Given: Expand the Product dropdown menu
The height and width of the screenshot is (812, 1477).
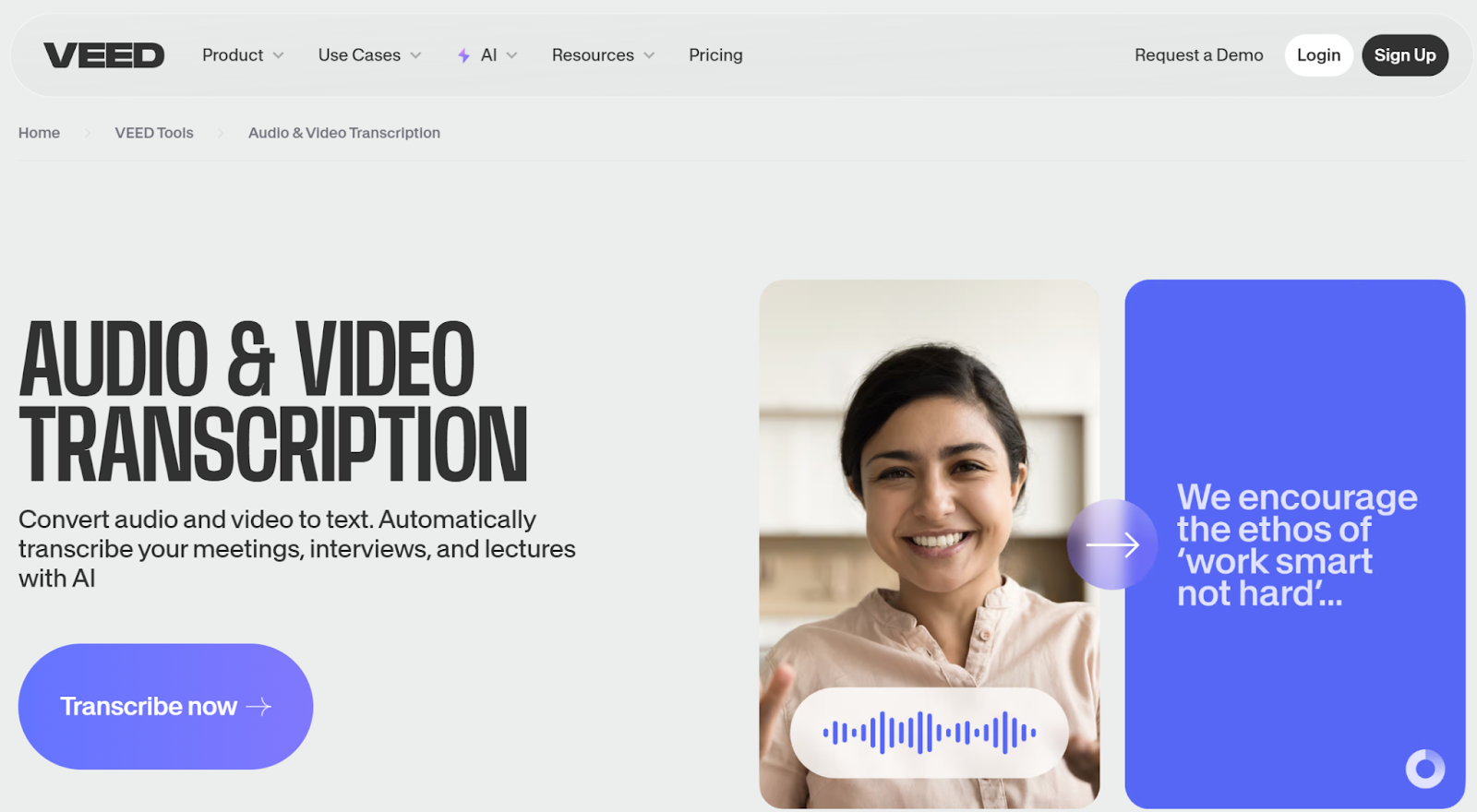Looking at the screenshot, I should click(x=243, y=55).
